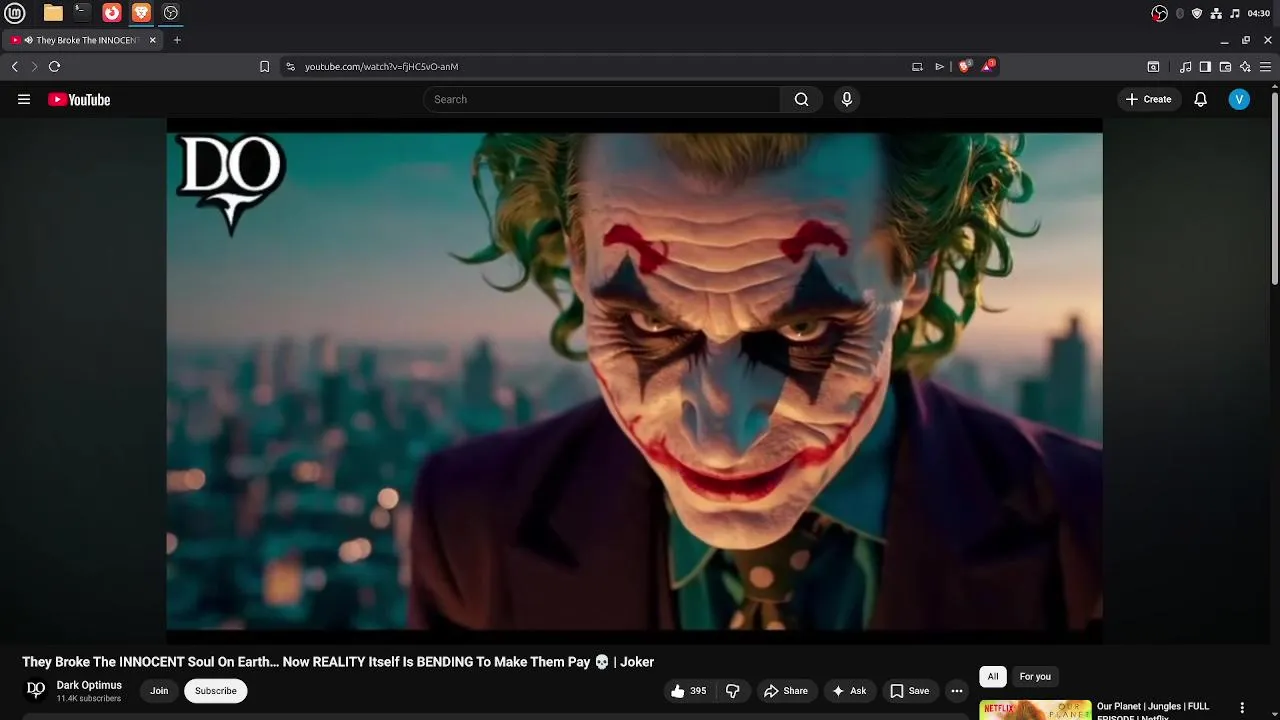Open the browser media playlist music icon

point(1185,67)
